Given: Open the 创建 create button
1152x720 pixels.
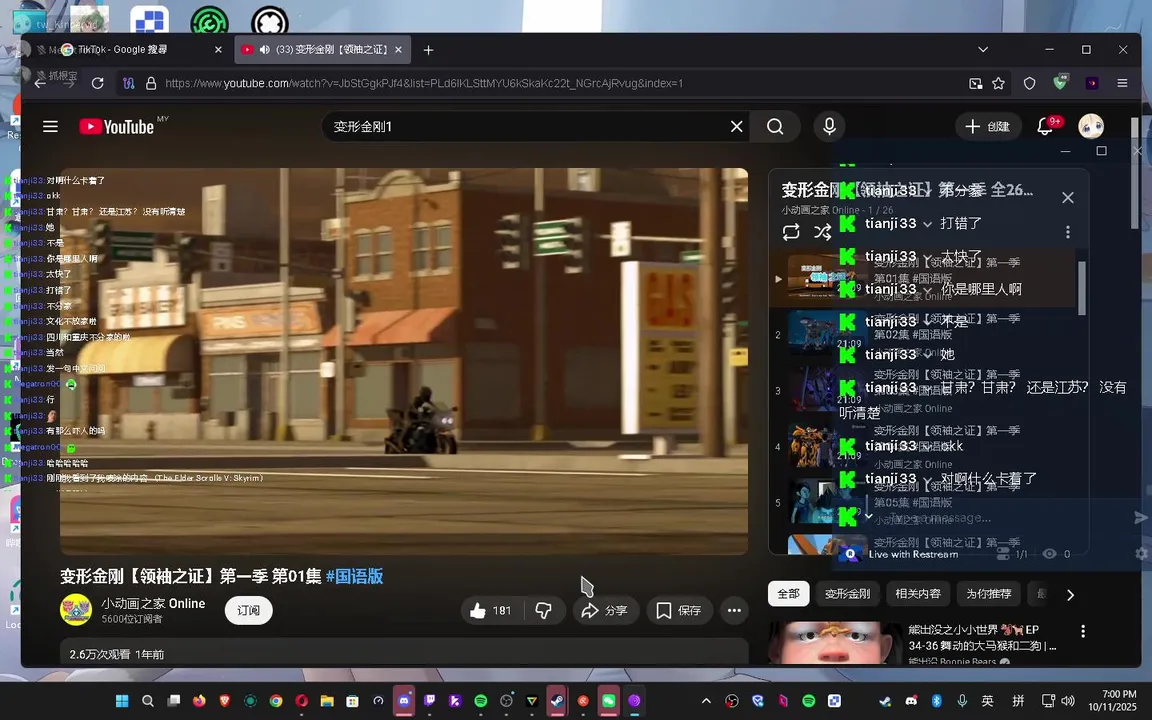Looking at the screenshot, I should coord(987,126).
